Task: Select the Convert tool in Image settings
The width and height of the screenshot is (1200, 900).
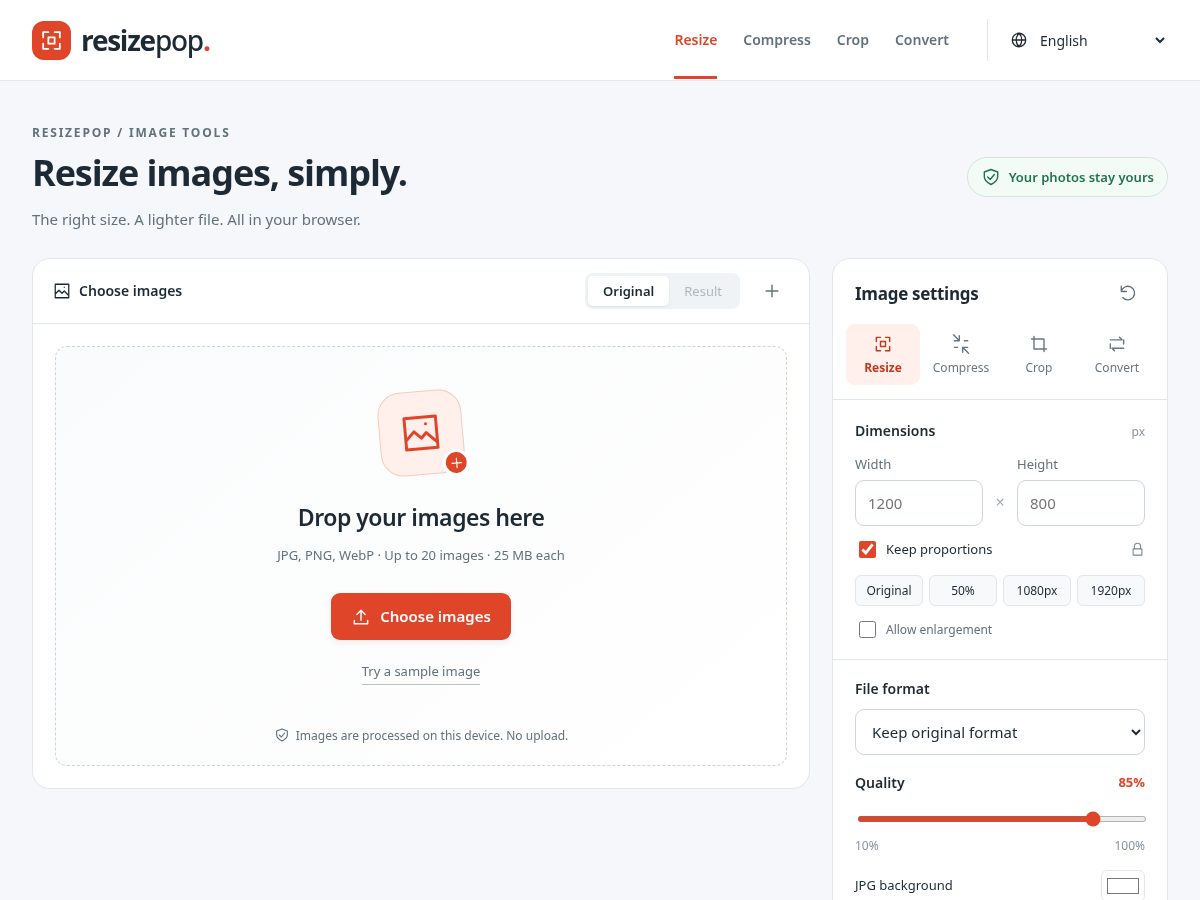Action: pyautogui.click(x=1117, y=354)
